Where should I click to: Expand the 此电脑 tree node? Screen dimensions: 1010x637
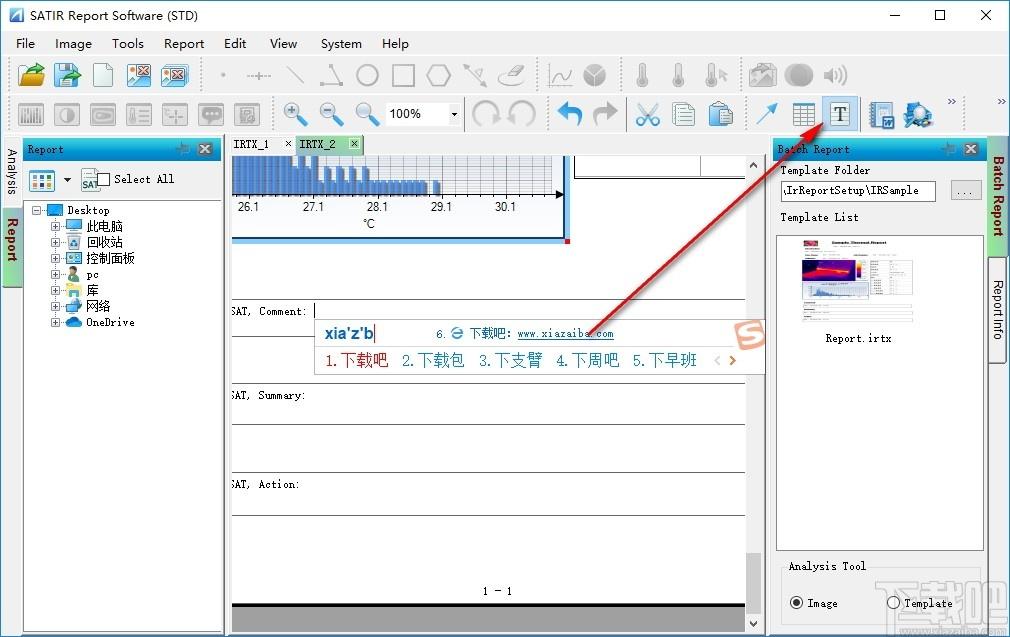pyautogui.click(x=55, y=226)
